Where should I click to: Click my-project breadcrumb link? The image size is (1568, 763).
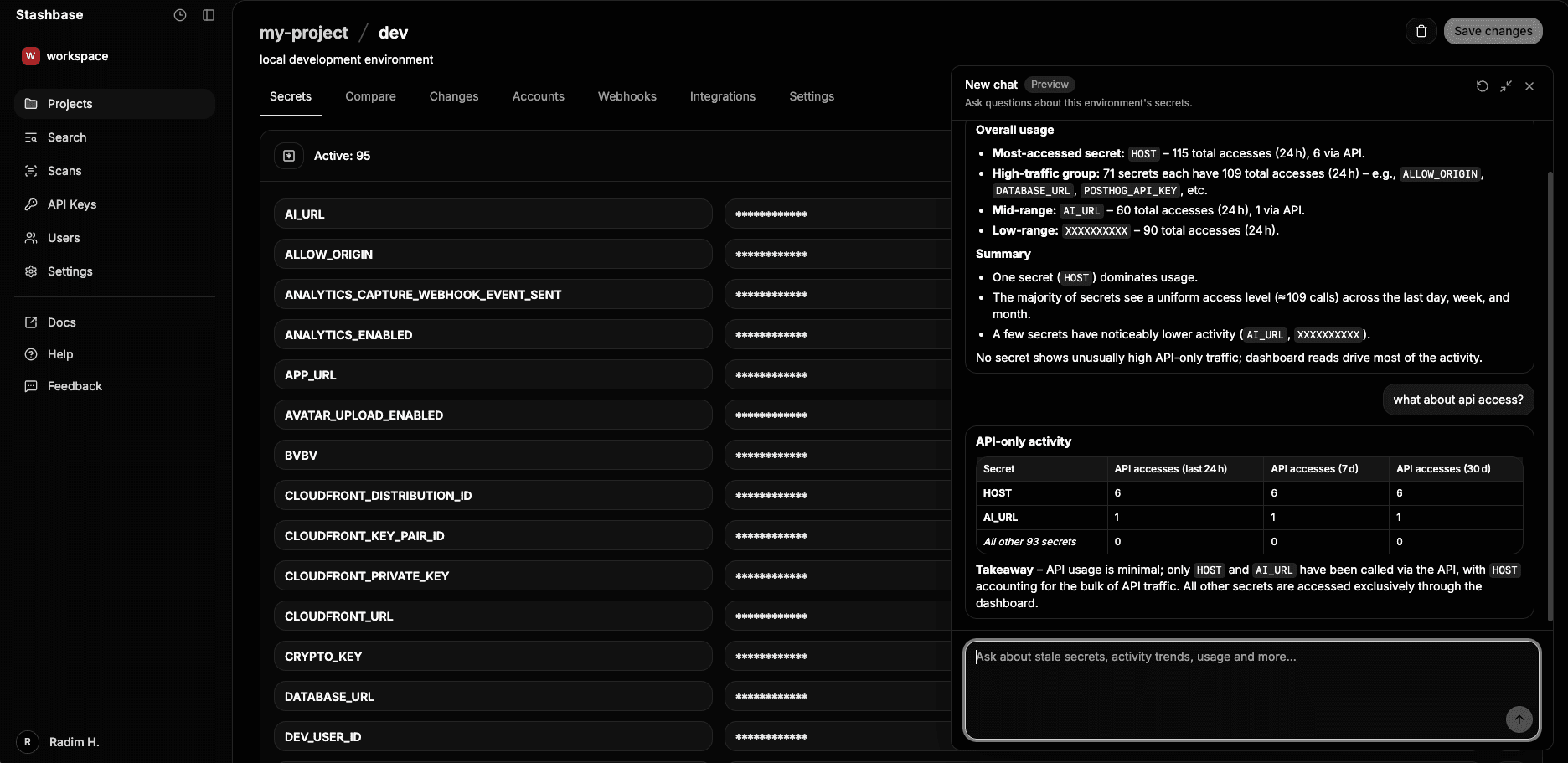(303, 33)
